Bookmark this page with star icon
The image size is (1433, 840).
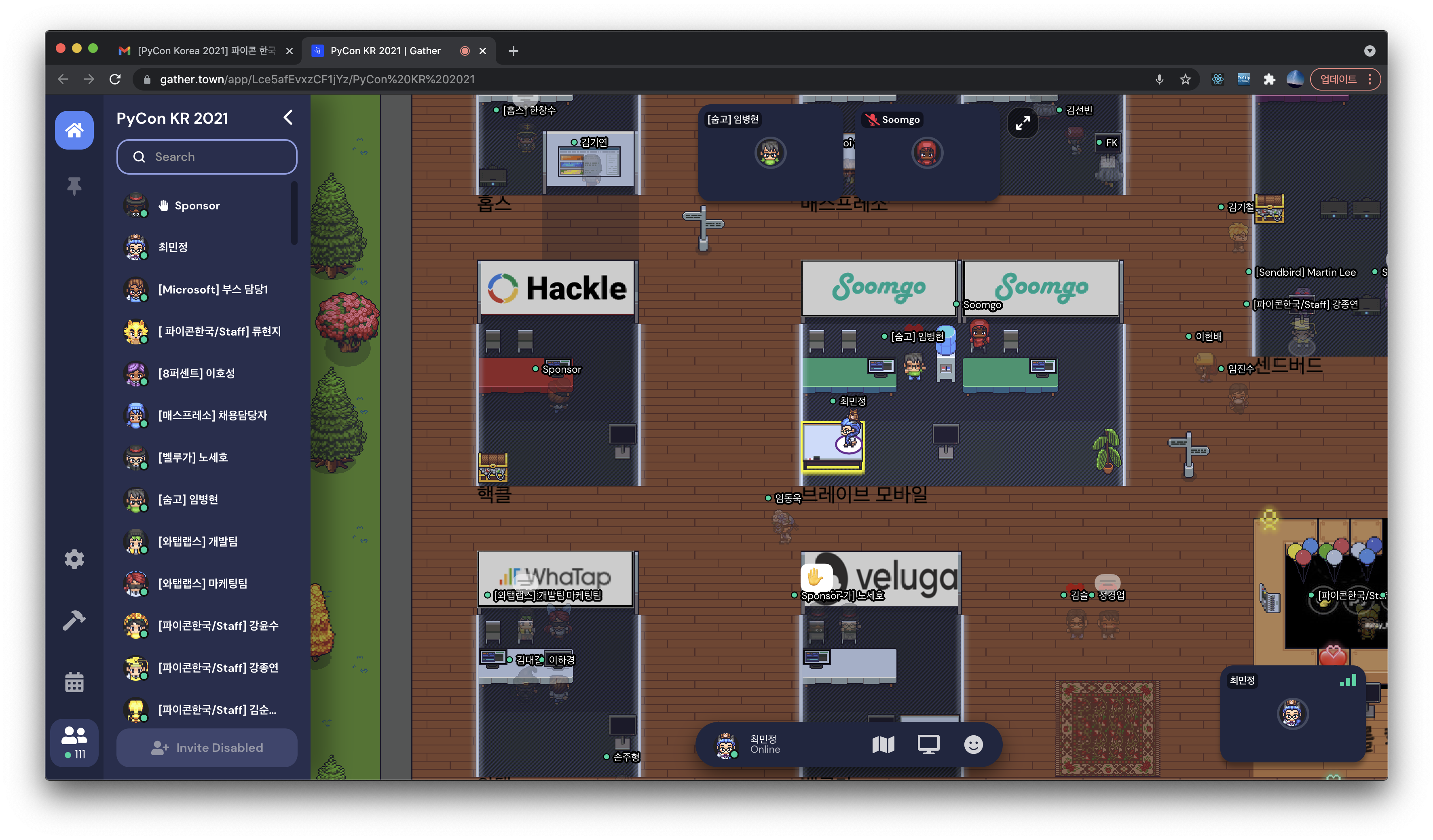1185,80
